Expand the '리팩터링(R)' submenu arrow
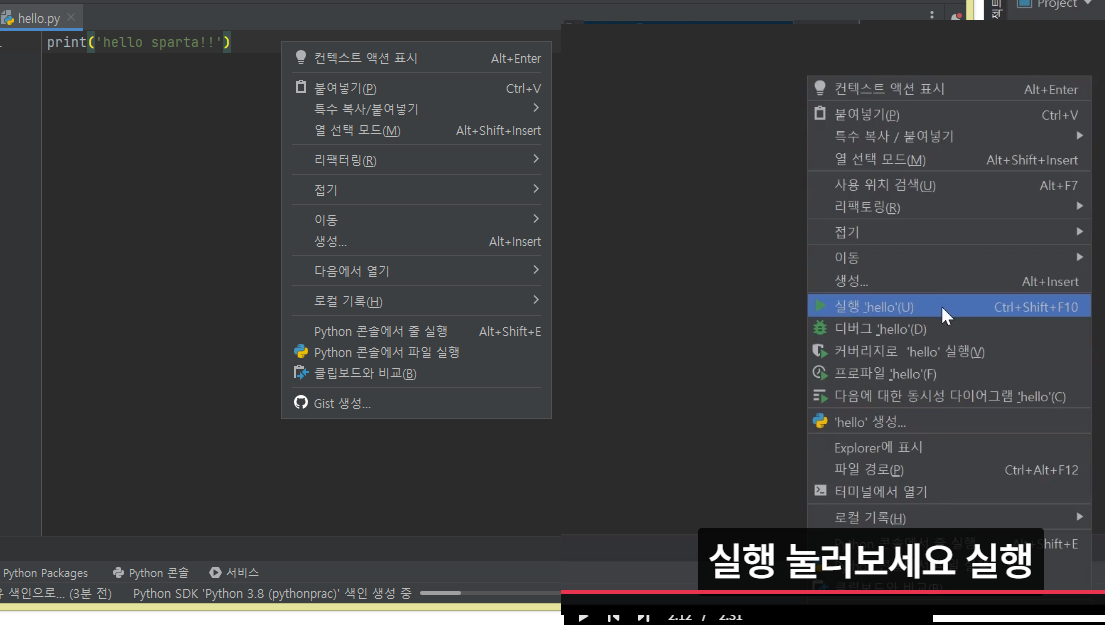 [x=536, y=159]
